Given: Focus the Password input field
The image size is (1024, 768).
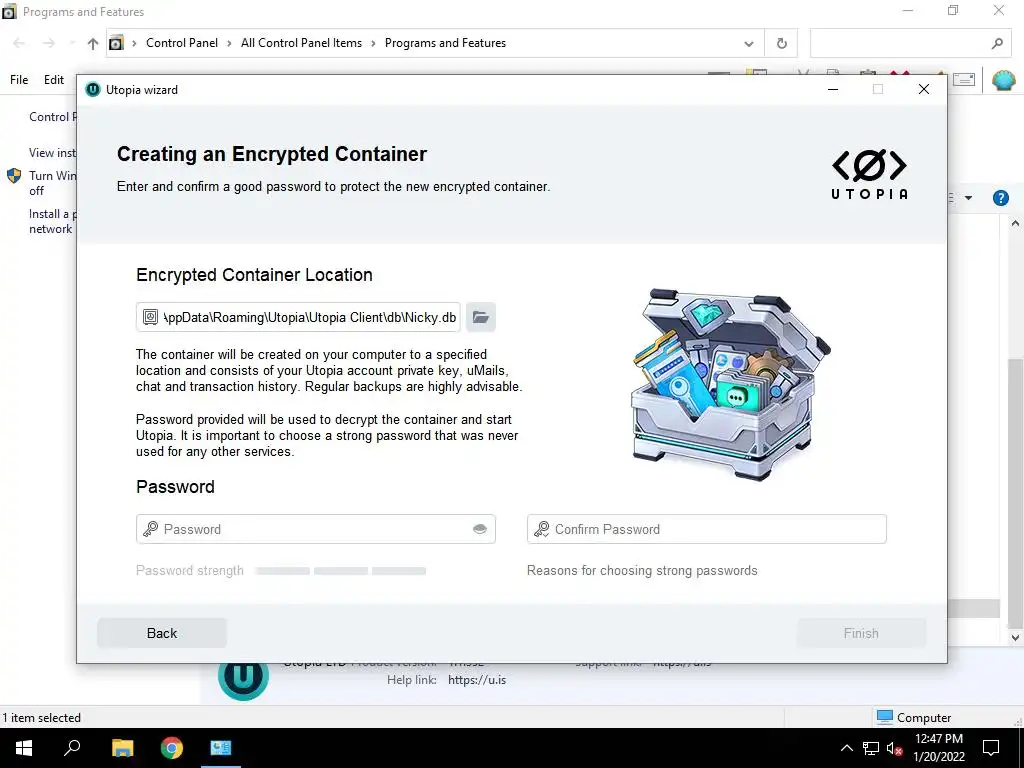Looking at the screenshot, I should point(315,529).
